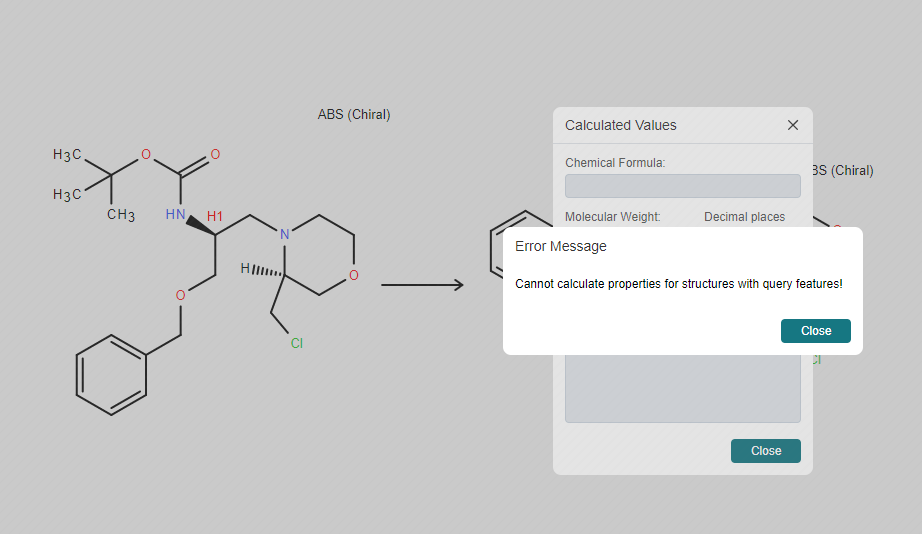Click the Chemical Formula field
Screen dimensions: 922x534
(683, 186)
